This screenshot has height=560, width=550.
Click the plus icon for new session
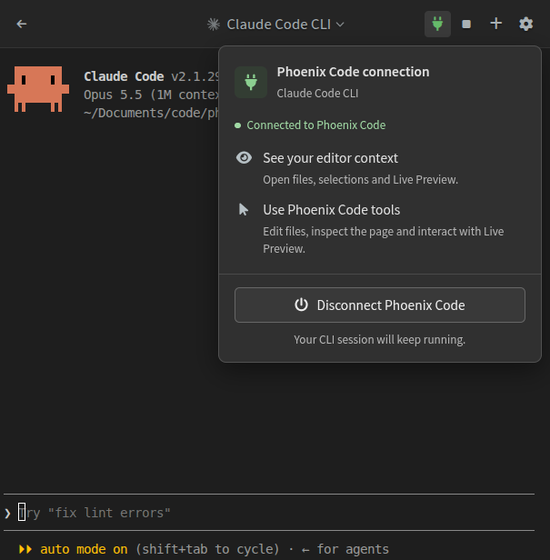point(496,24)
